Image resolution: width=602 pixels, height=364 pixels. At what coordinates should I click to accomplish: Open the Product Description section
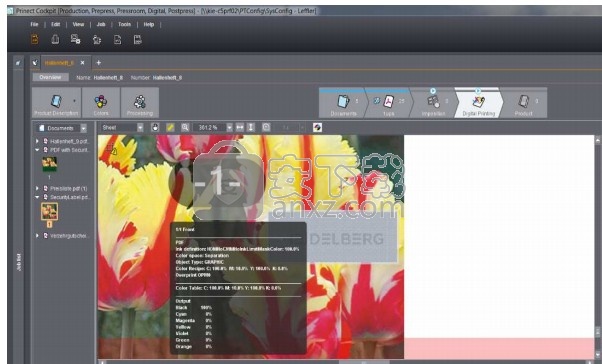pos(56,103)
